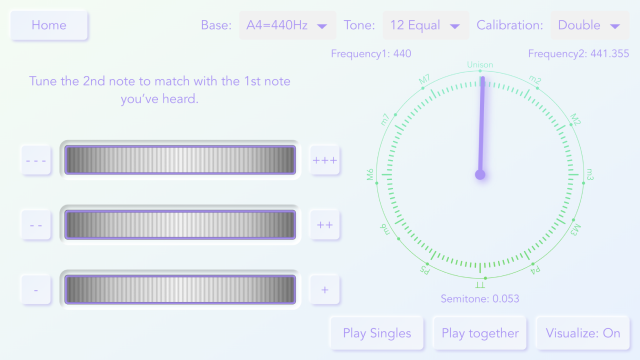
Task: Open the Calibration Double dropdown
Action: pyautogui.click(x=590, y=25)
